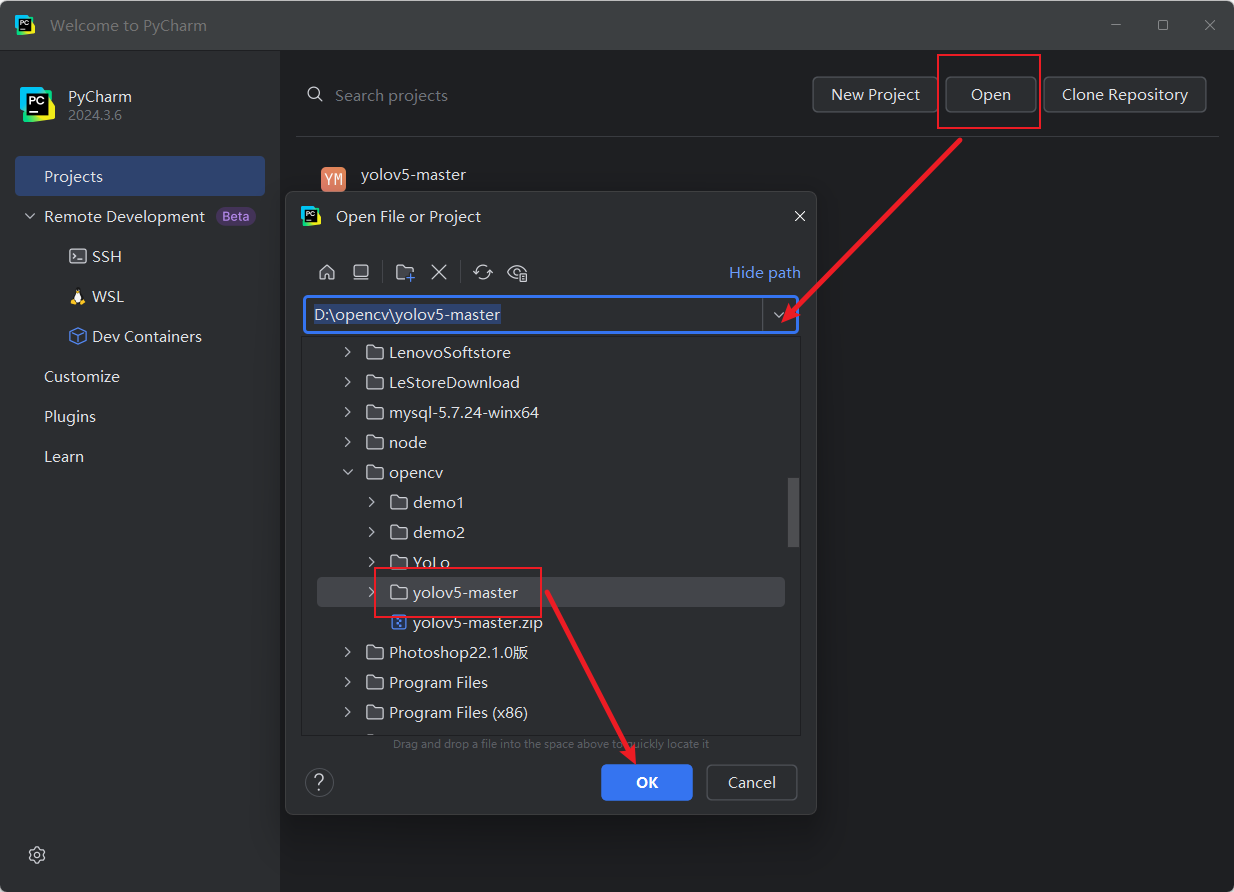
Task: Expand the demo1 folder
Action: click(371, 502)
